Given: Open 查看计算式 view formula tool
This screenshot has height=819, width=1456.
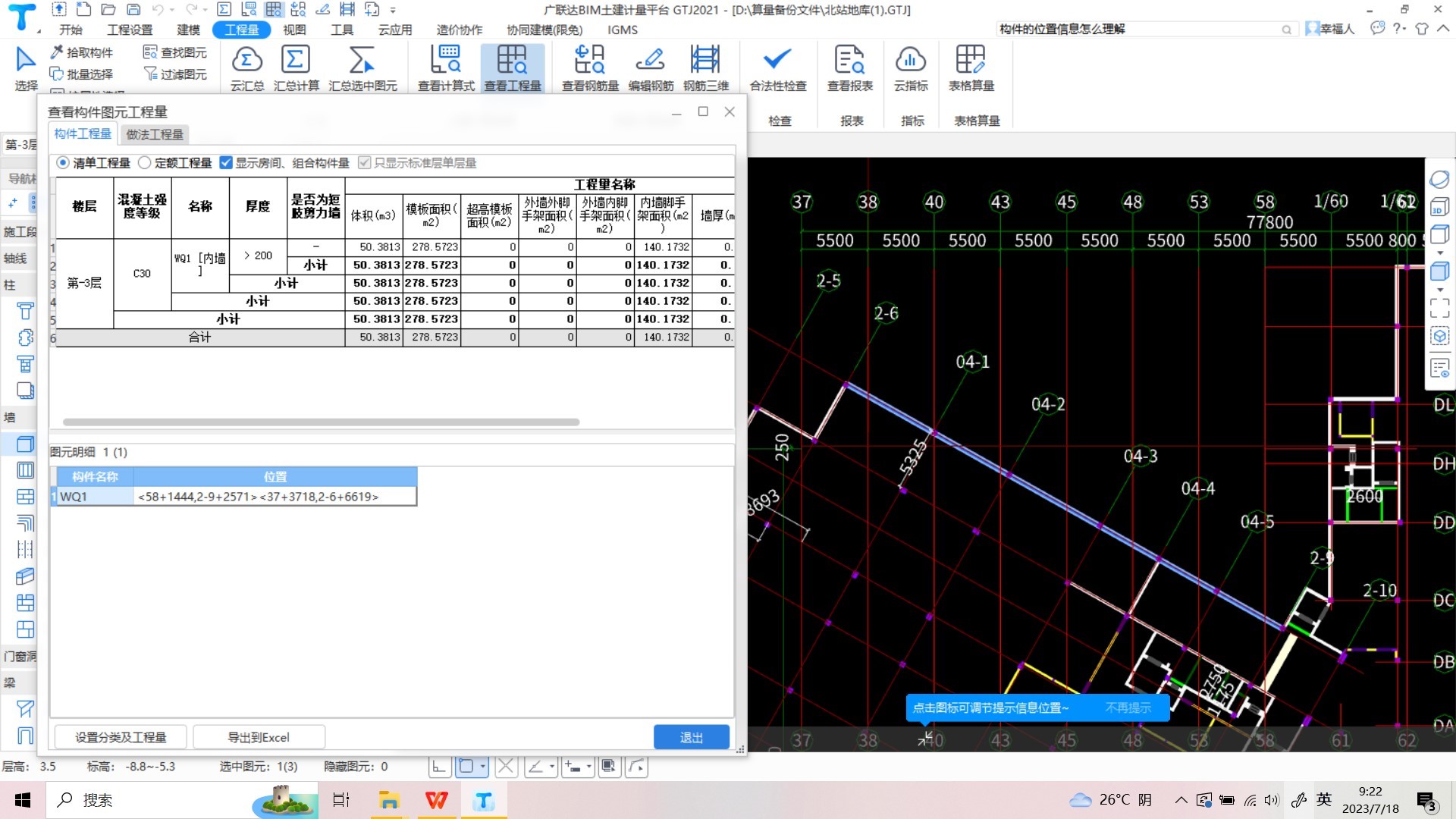Looking at the screenshot, I should (446, 68).
